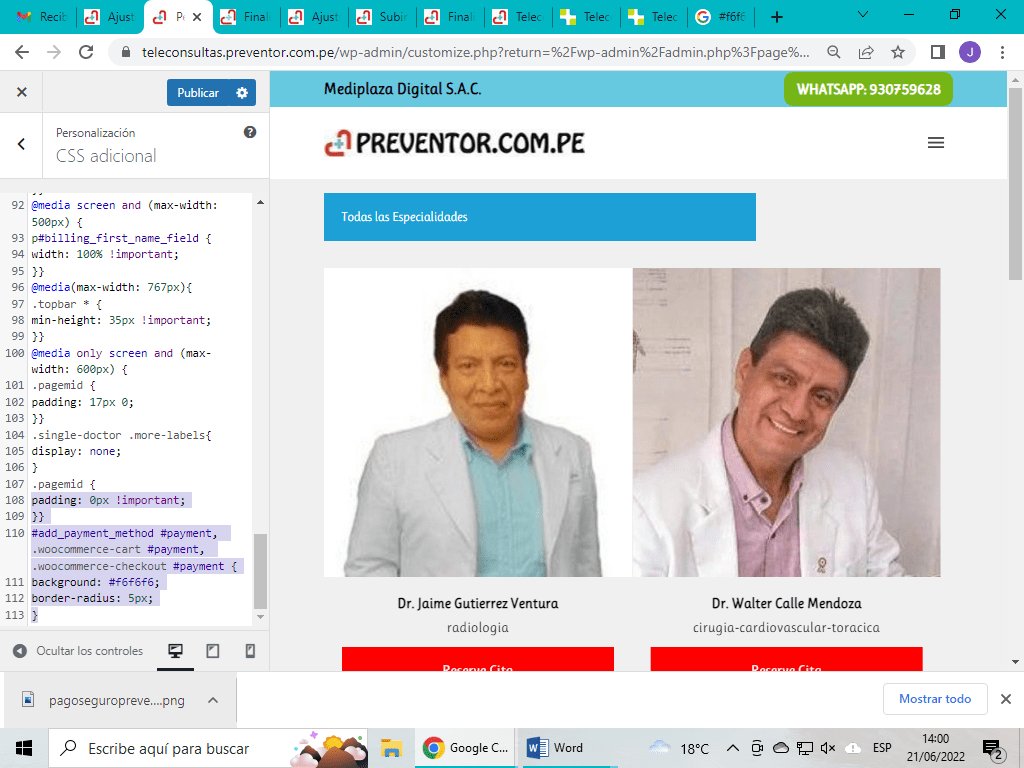
Task: Click the taskbar search box
Action: [x=209, y=748]
